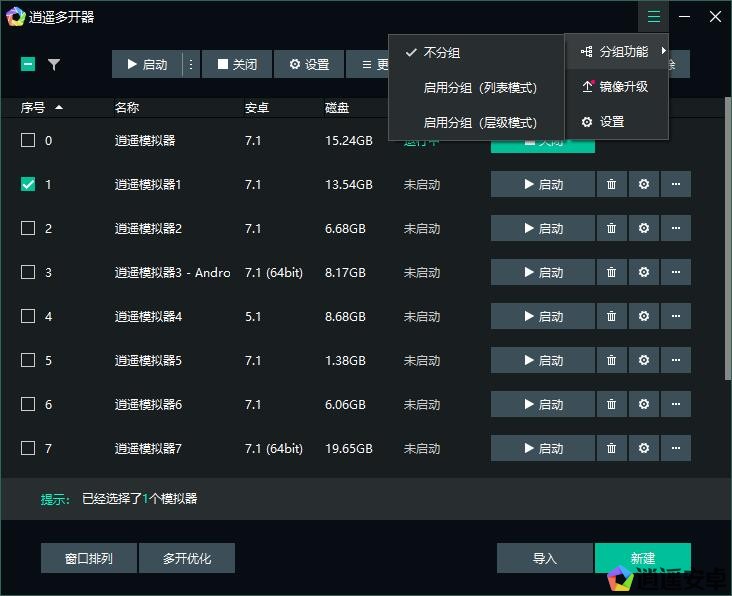Toggle the select-all checkbox in toolbar
Image resolution: width=732 pixels, height=596 pixels.
click(x=28, y=64)
